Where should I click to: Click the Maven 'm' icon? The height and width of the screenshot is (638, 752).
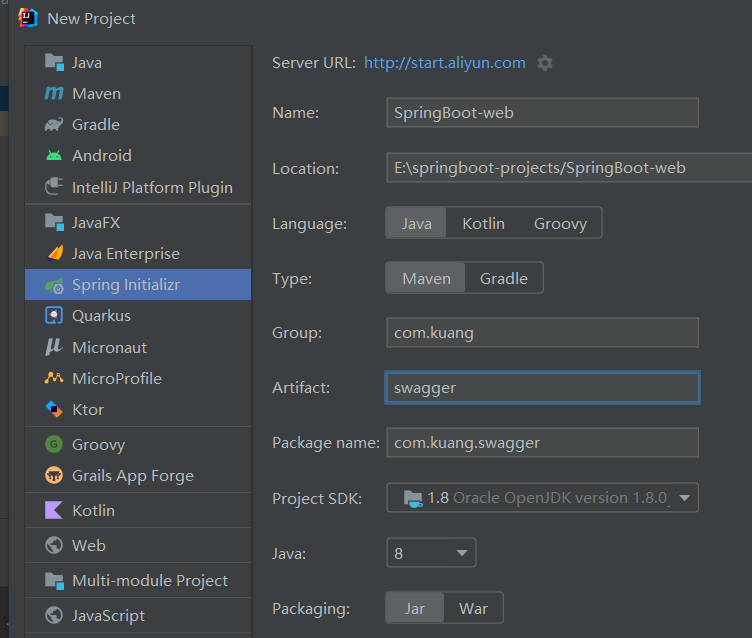[54, 93]
